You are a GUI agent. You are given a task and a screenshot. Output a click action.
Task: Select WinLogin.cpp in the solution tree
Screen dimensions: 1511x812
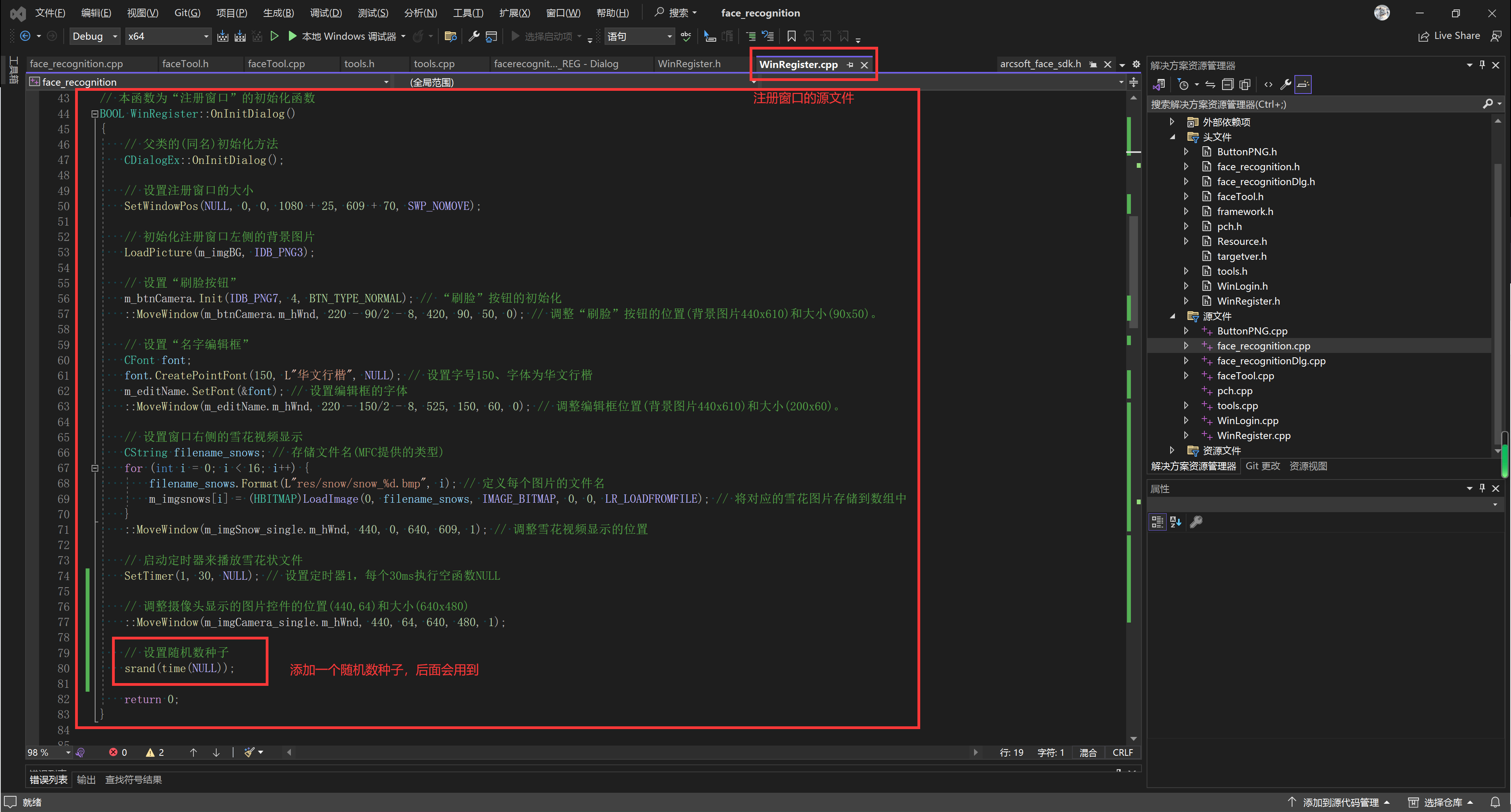point(1247,421)
